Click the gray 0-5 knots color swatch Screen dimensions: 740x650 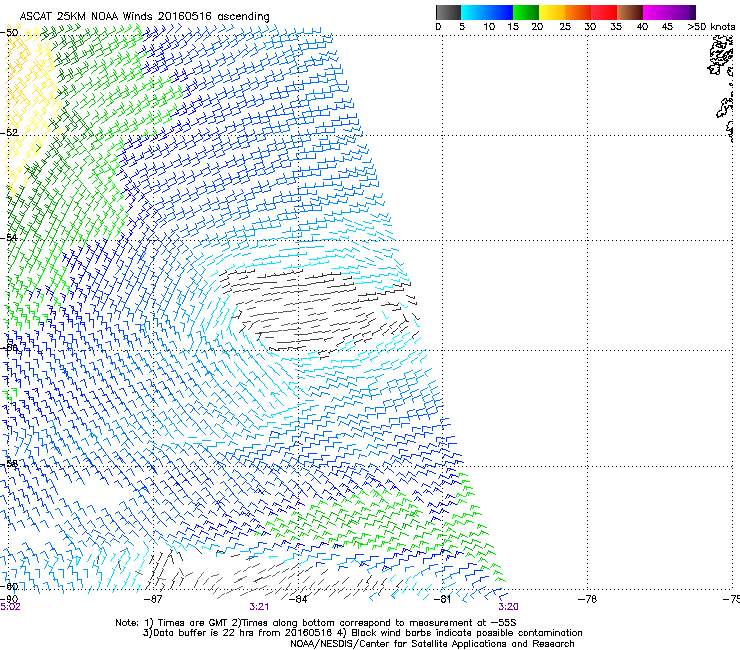[x=448, y=12]
